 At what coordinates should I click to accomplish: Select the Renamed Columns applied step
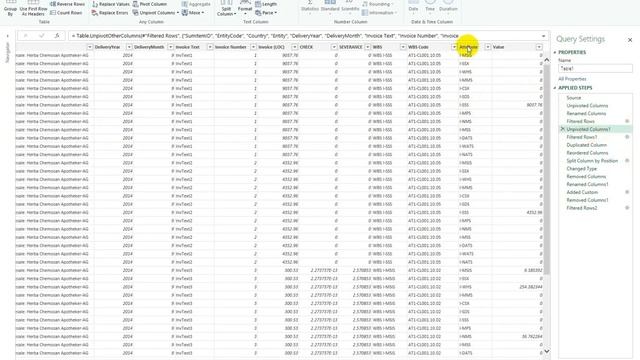pos(586,113)
